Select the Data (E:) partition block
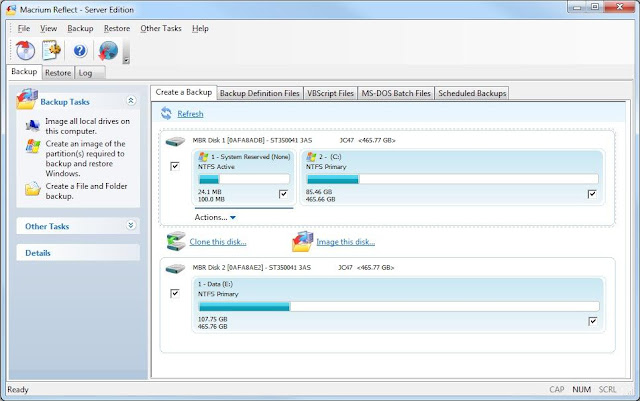This screenshot has width=640, height=401. click(x=399, y=305)
